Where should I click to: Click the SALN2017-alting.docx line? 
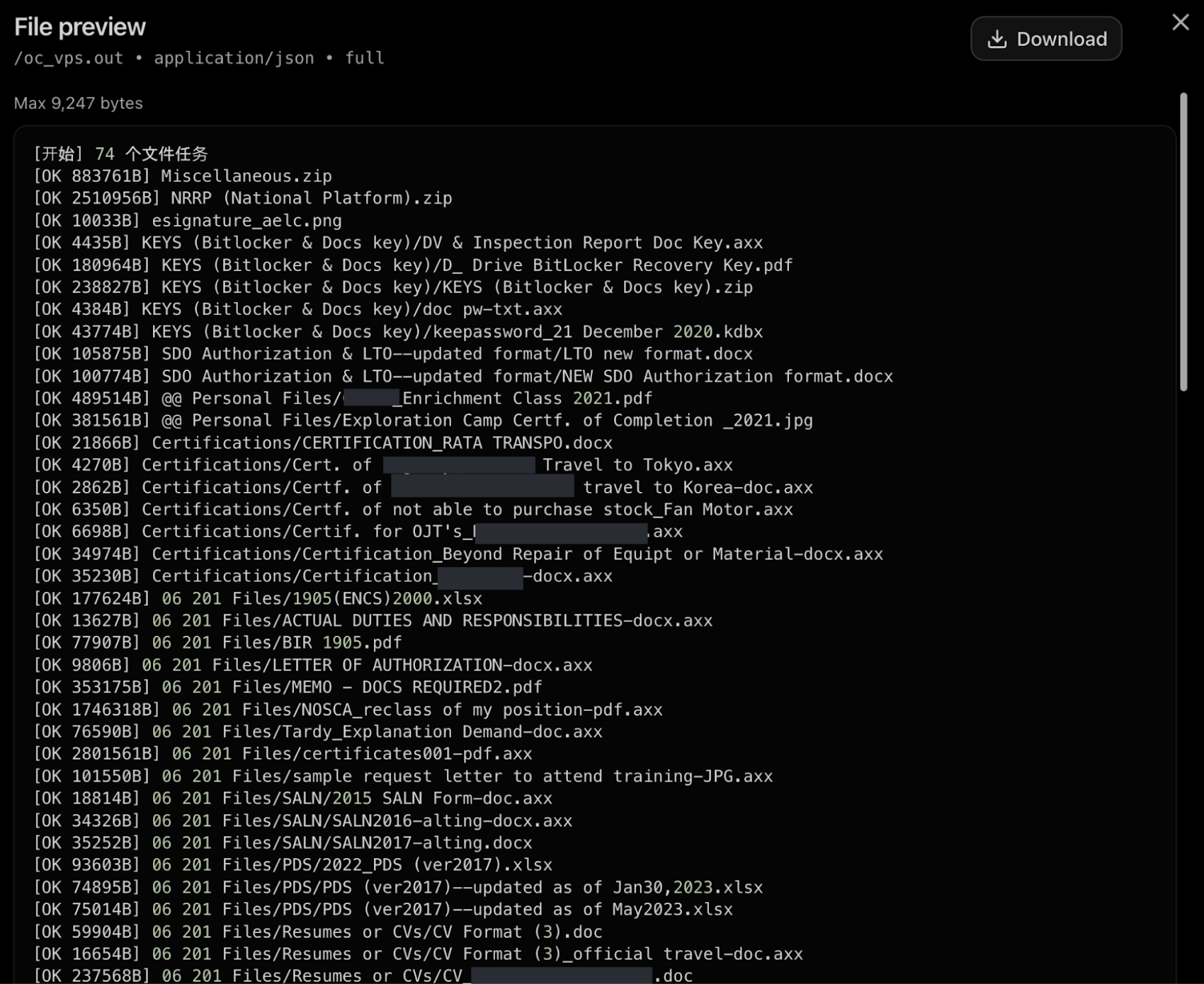[x=283, y=843]
